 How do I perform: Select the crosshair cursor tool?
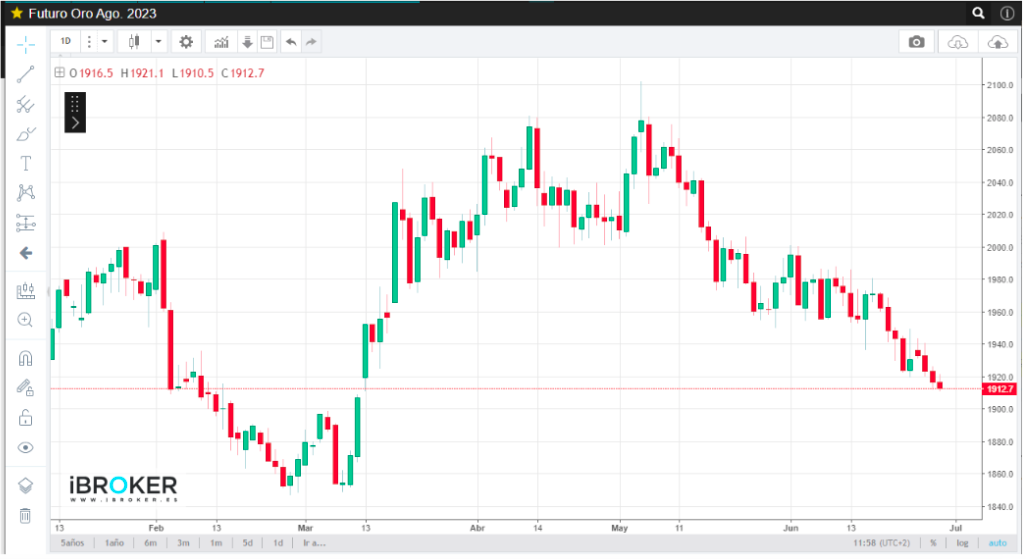coord(26,42)
